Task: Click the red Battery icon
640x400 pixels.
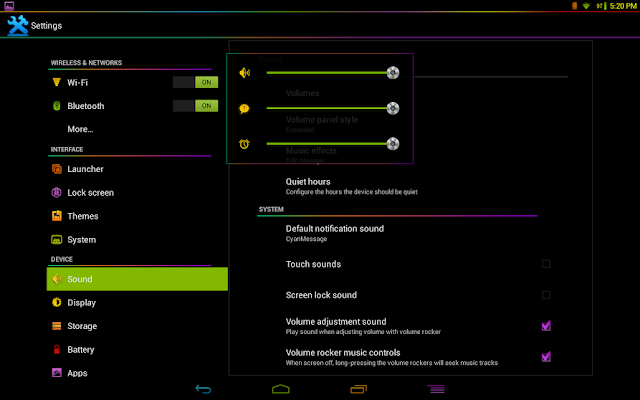Action: 57,349
